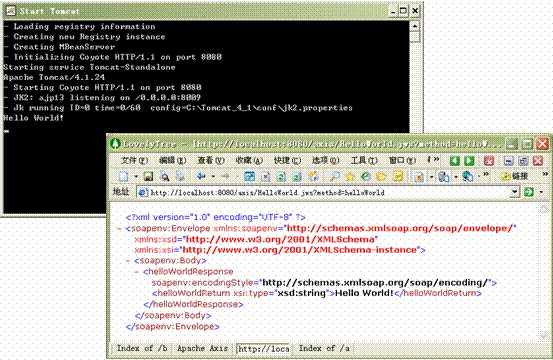Image resolution: width=553 pixels, height=360 pixels.
Task: Click the 链接 links toolbar button
Action: (x=515, y=176)
